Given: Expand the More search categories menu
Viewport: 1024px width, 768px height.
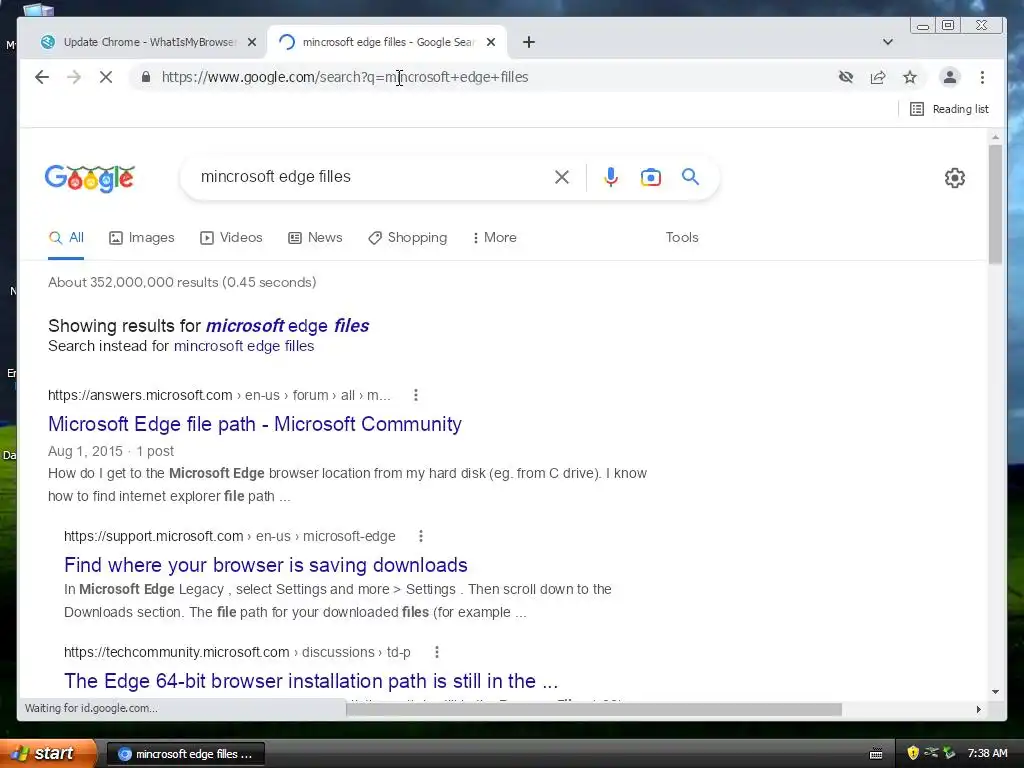Looking at the screenshot, I should coord(494,238).
